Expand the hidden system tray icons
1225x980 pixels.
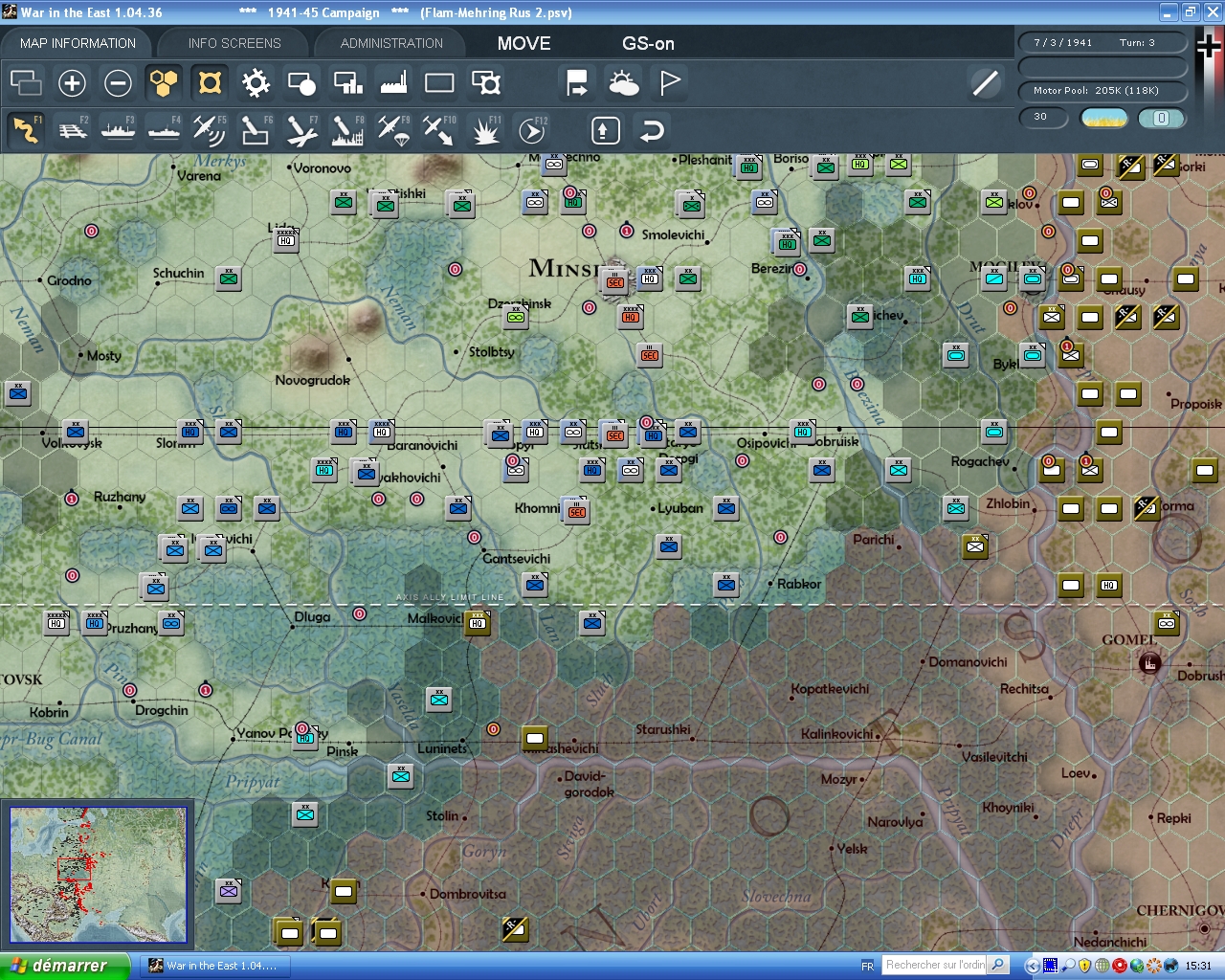1032,966
